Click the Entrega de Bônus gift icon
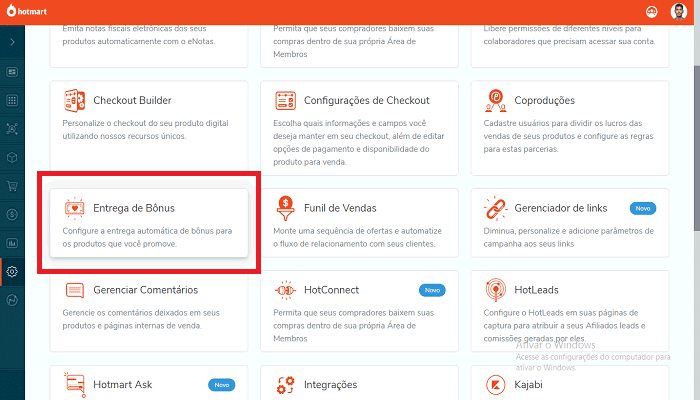Viewport: 700px width, 400px height. click(x=75, y=208)
